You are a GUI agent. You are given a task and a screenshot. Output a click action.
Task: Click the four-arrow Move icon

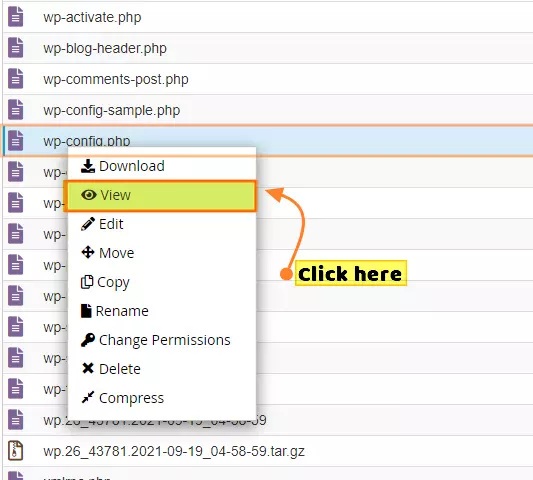pos(88,253)
